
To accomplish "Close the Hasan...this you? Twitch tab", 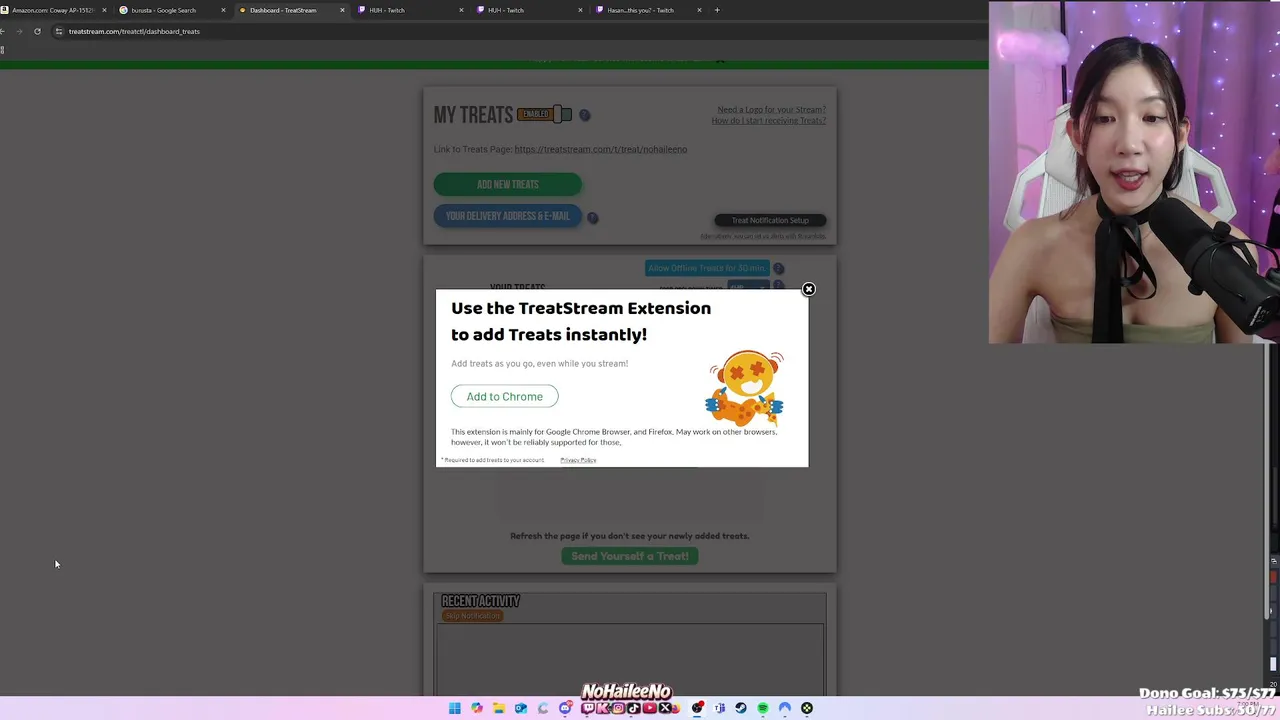I will [x=699, y=10].
